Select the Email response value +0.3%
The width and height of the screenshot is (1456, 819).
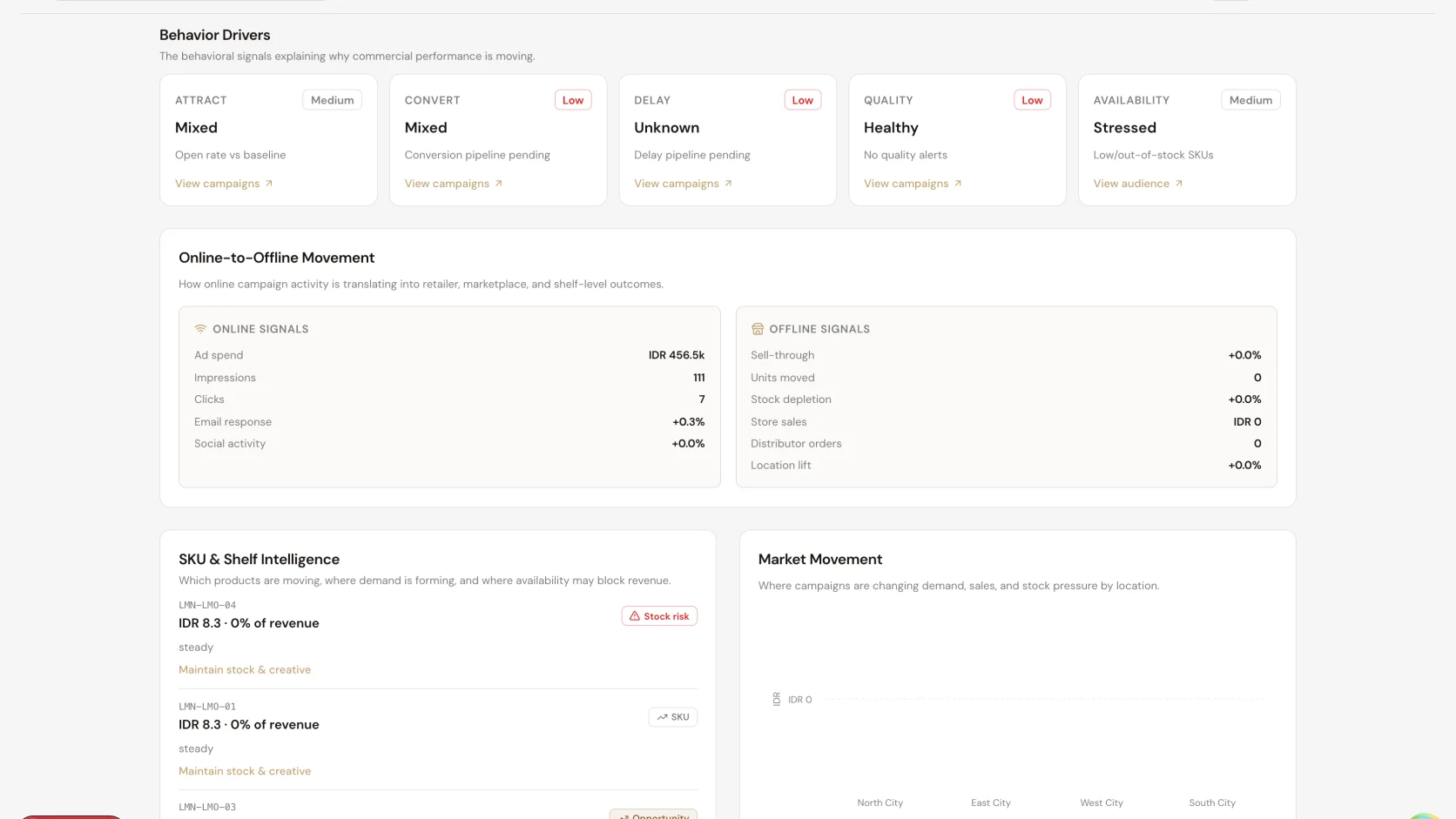(689, 422)
